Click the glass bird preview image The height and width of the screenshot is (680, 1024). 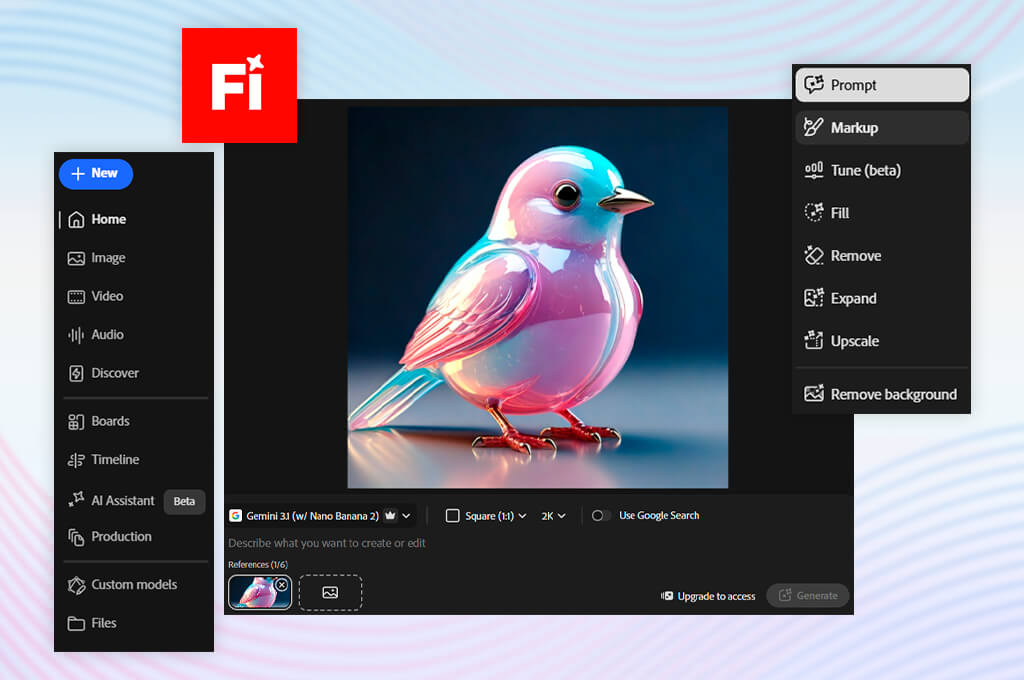click(537, 298)
